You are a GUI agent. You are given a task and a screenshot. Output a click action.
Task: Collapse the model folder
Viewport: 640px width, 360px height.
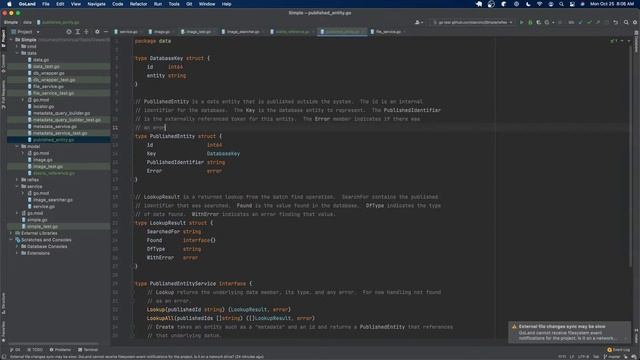pyautogui.click(x=17, y=146)
